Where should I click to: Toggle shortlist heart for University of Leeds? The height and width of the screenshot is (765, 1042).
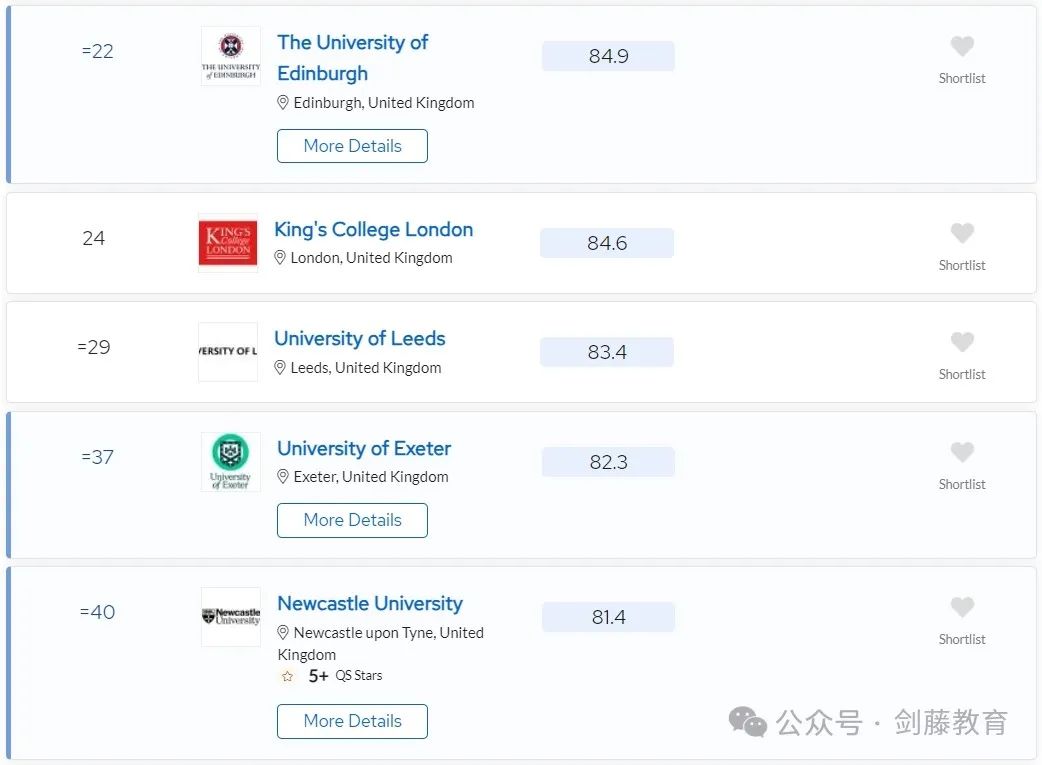(962, 342)
